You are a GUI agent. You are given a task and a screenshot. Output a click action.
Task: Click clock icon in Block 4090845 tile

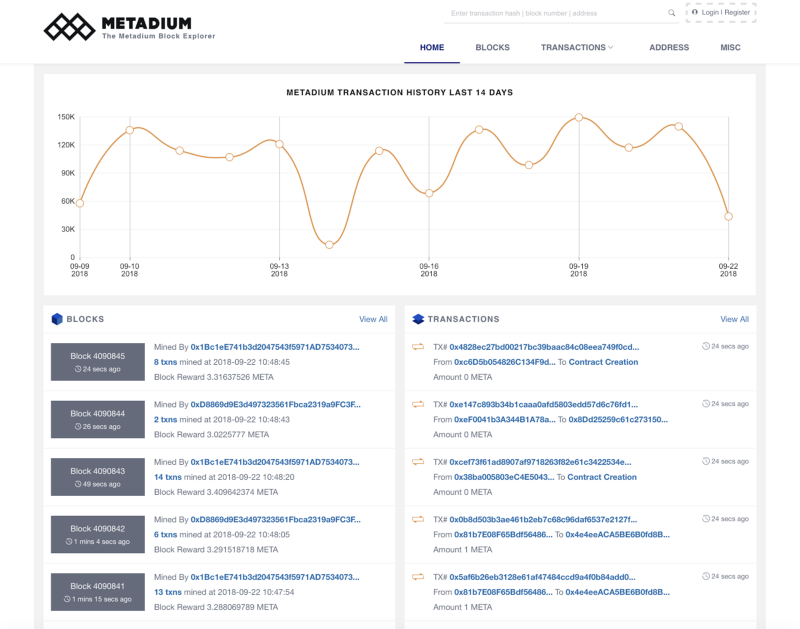pyautogui.click(x=78, y=369)
